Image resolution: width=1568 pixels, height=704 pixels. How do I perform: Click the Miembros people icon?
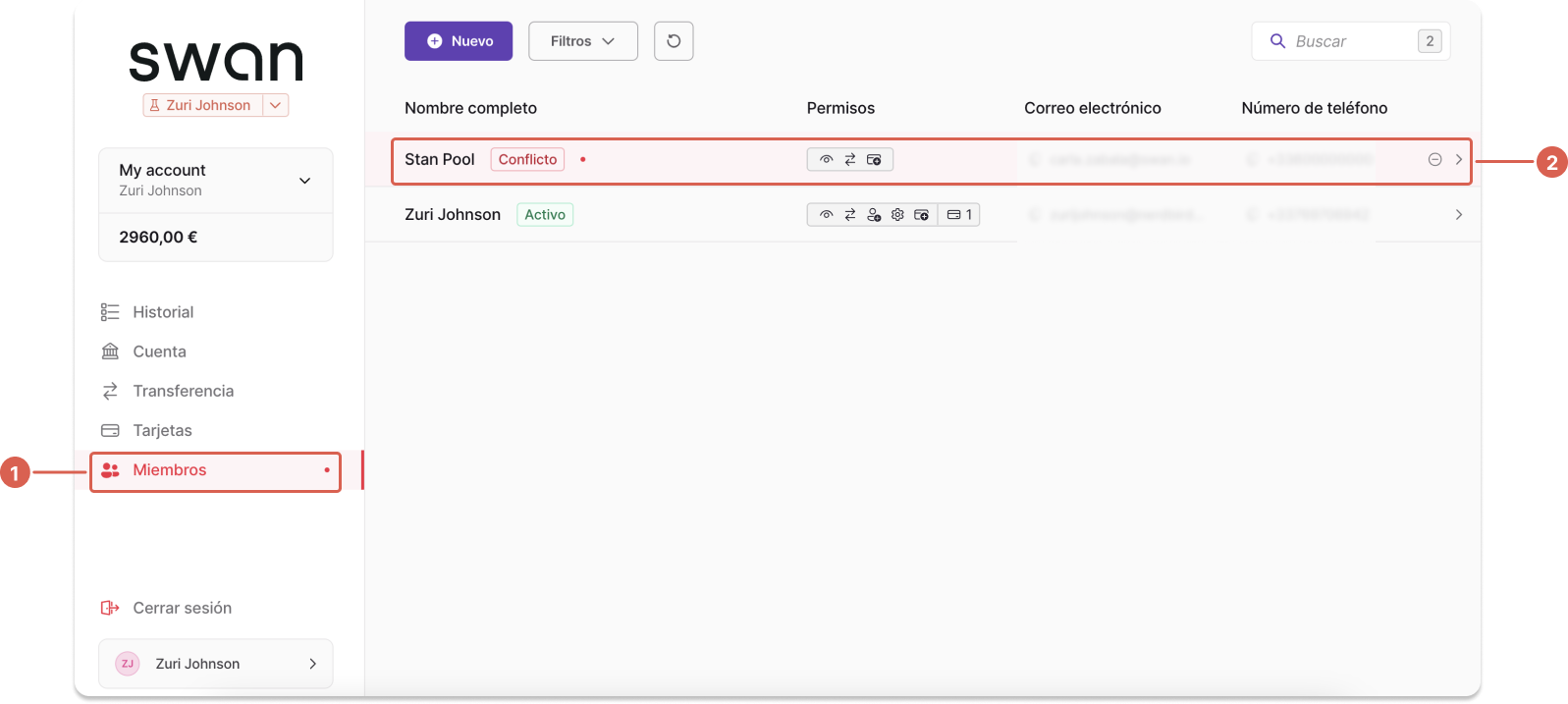pos(110,470)
